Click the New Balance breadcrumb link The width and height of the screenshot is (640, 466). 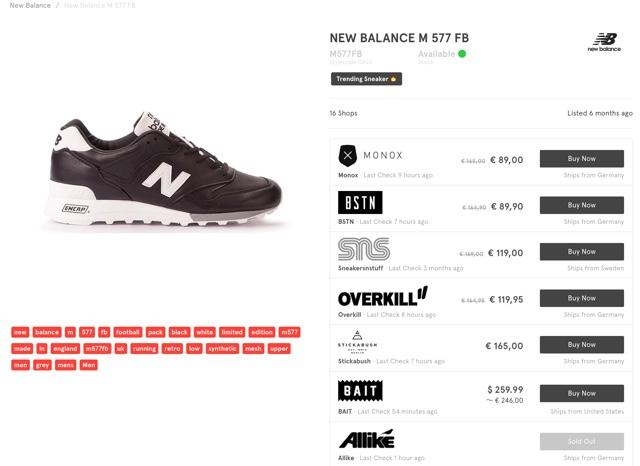coord(30,6)
